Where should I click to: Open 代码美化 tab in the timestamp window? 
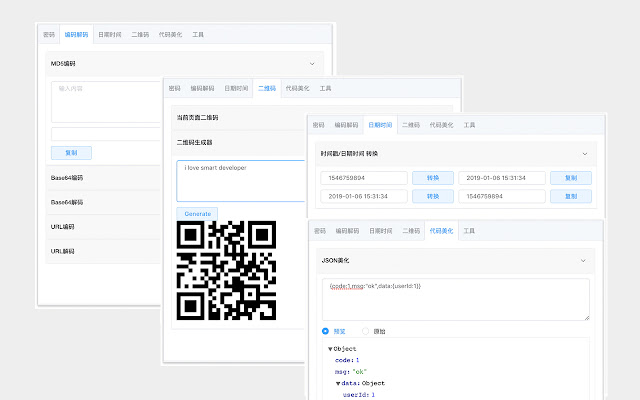[442, 125]
